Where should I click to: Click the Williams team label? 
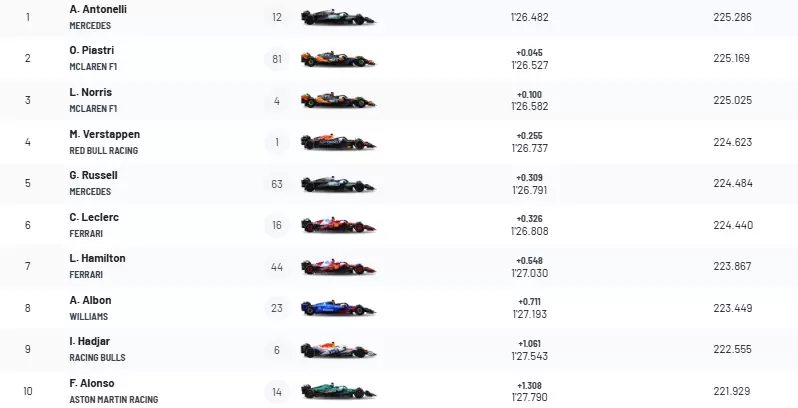88,316
